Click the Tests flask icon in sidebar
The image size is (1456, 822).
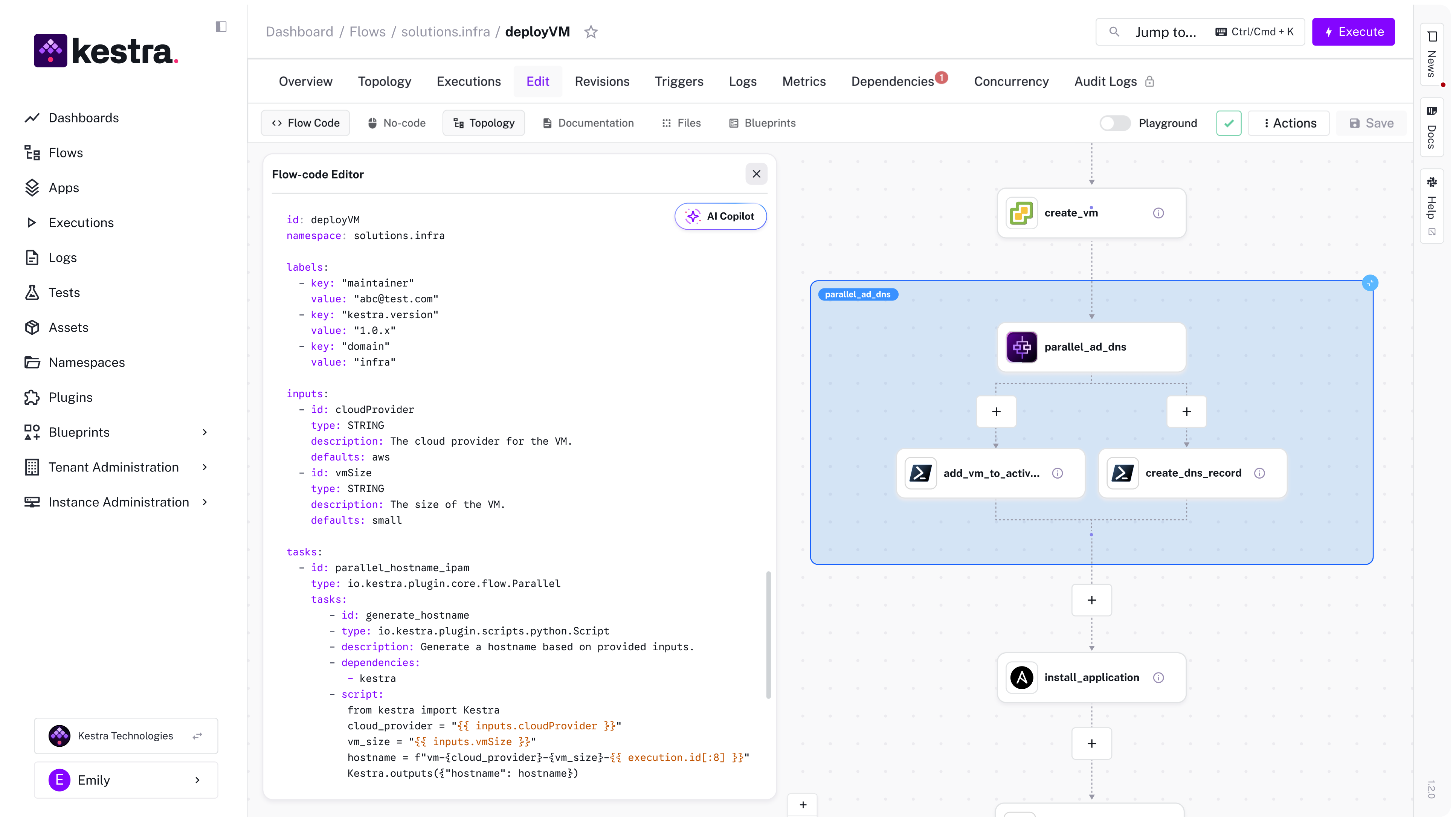point(32,292)
